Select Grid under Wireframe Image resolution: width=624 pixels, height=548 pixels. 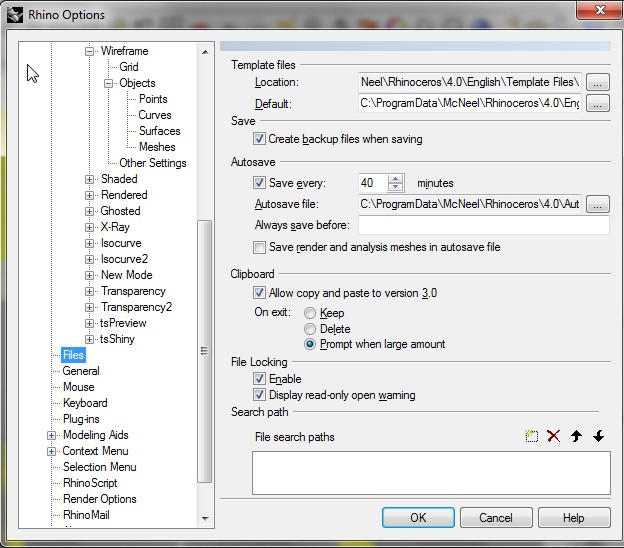(x=129, y=67)
